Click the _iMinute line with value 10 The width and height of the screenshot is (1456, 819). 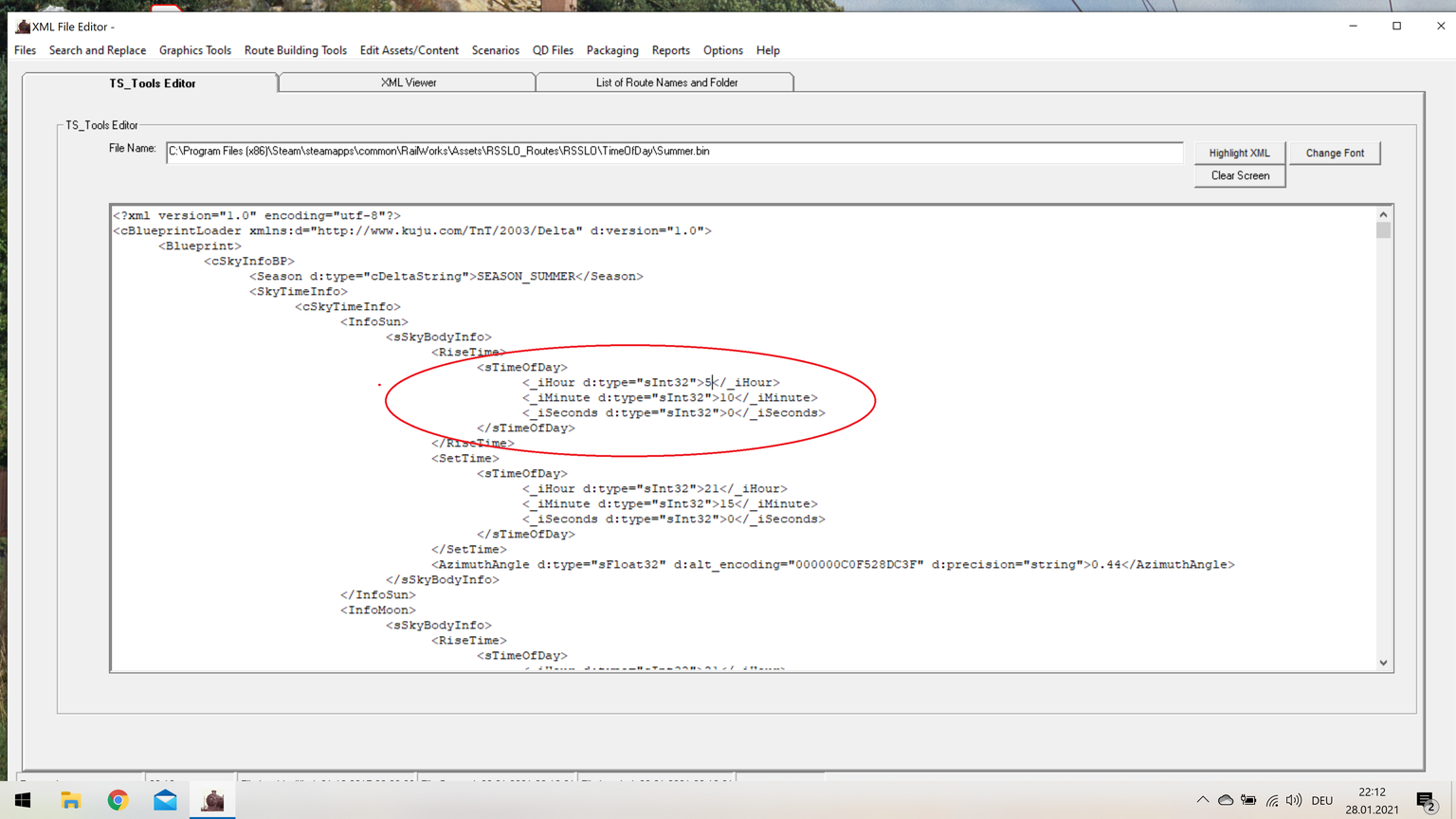point(670,398)
